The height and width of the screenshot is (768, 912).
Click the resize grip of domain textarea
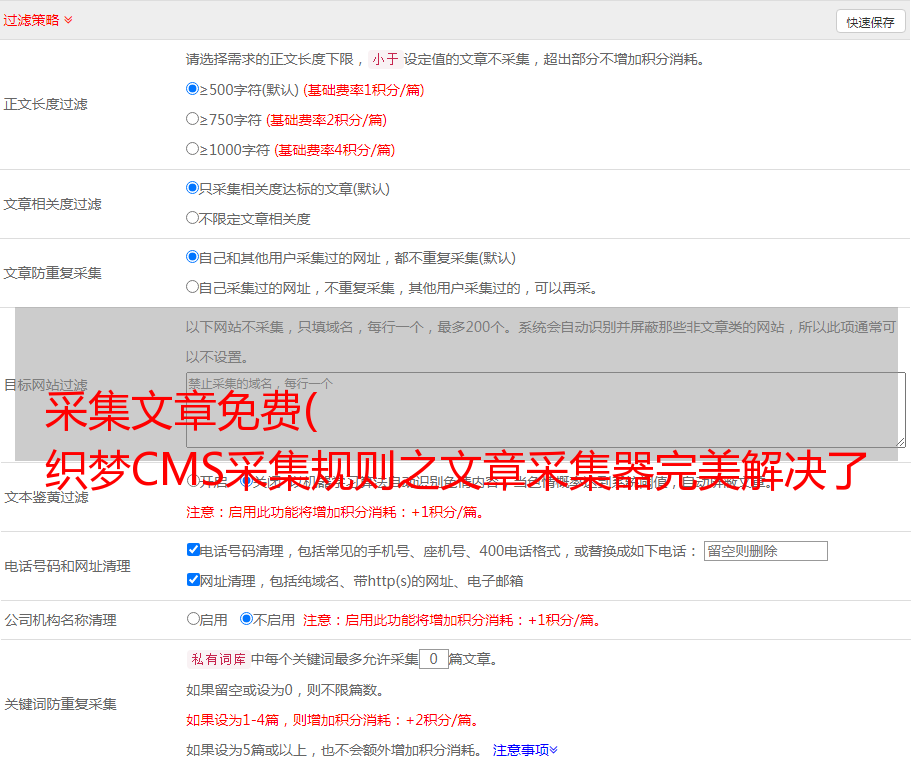[x=900, y=442]
